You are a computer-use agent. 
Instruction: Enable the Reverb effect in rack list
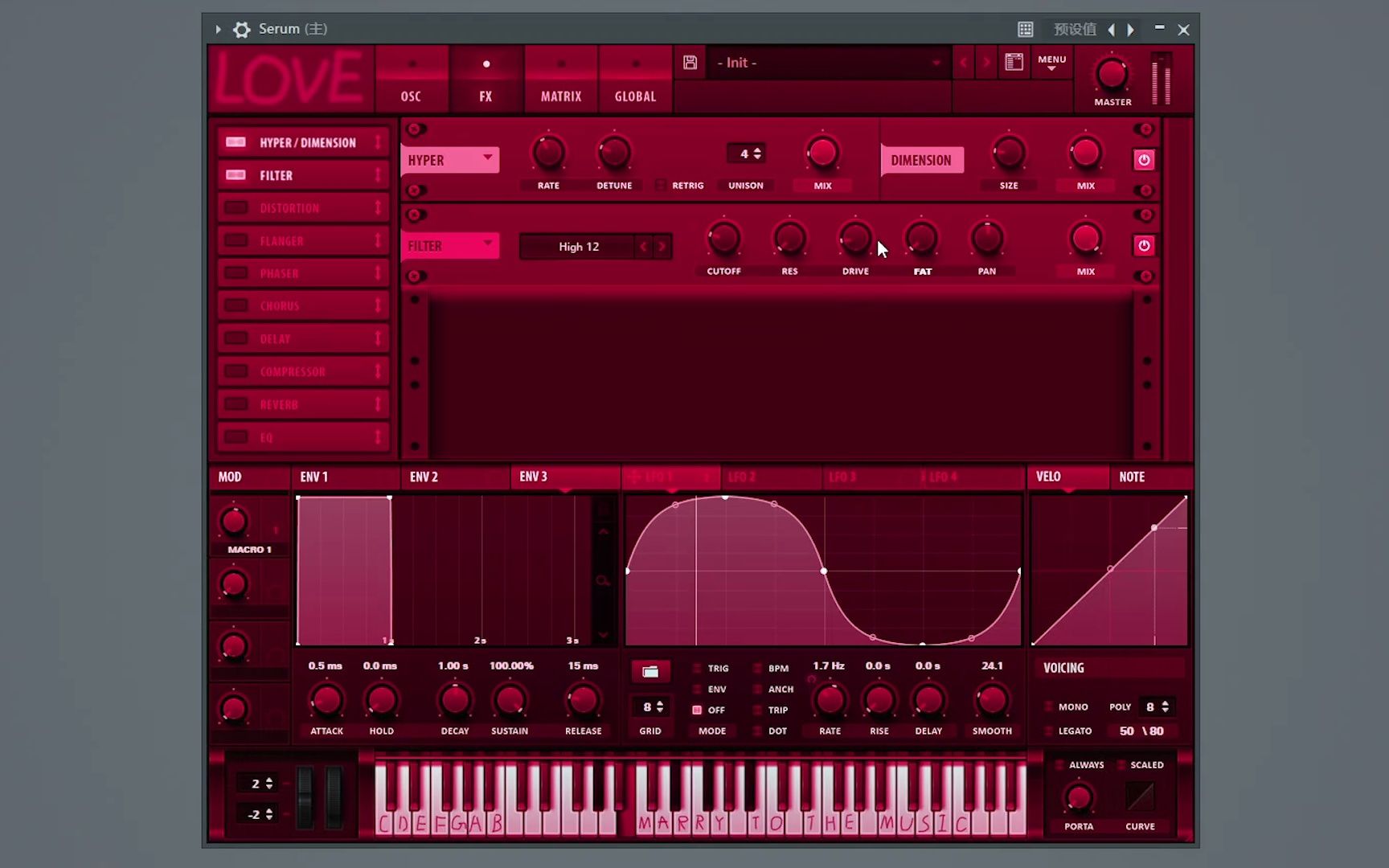point(236,404)
